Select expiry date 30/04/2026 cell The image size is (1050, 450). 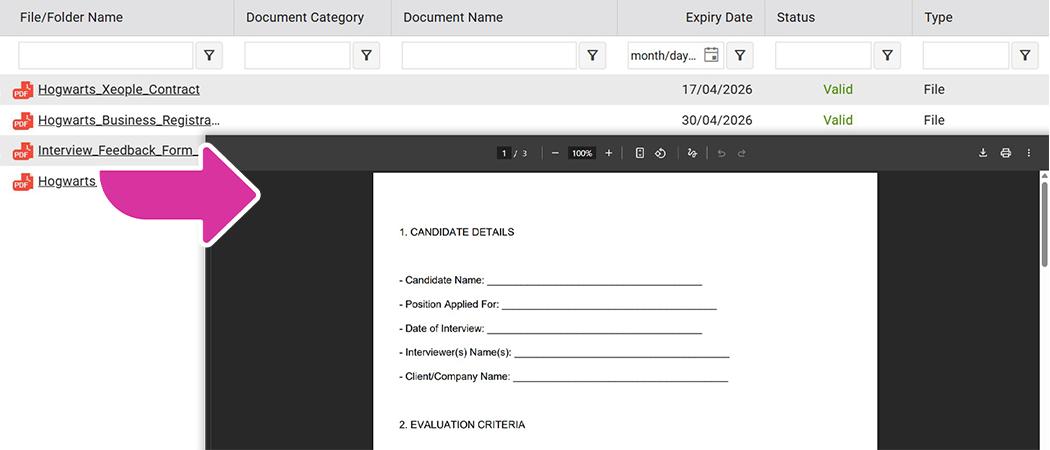(x=717, y=121)
